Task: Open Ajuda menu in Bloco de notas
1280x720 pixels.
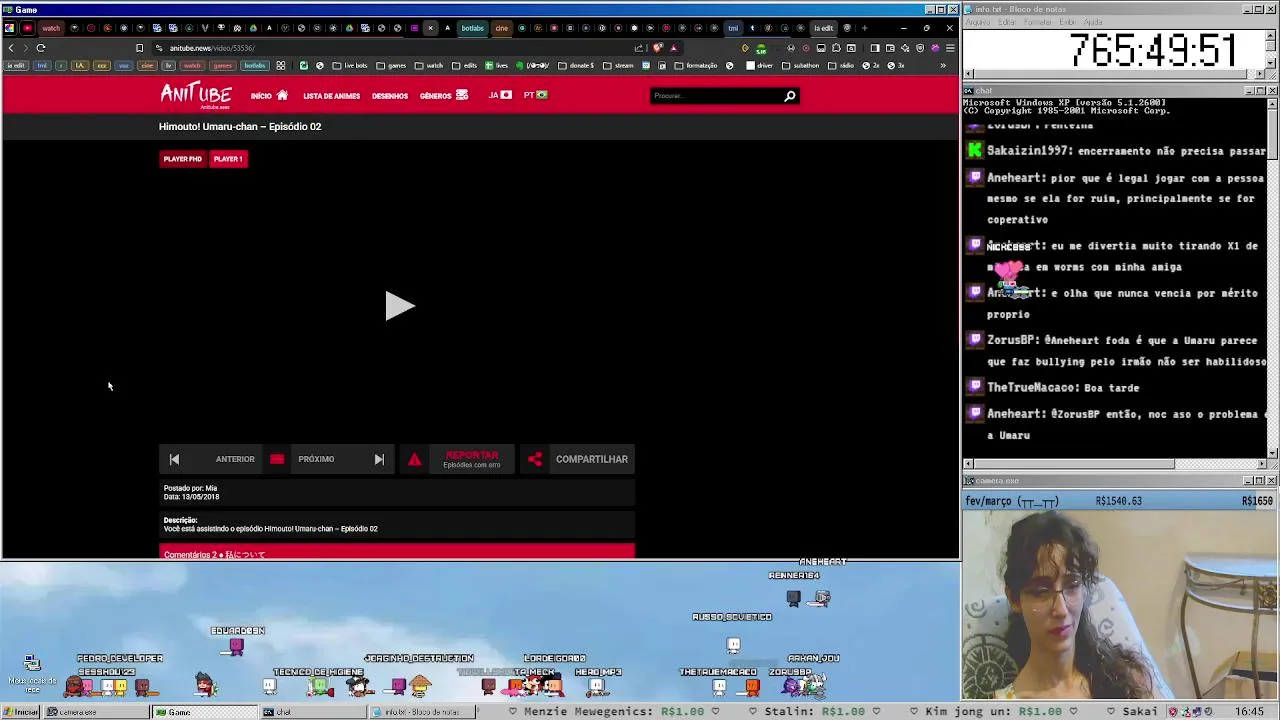Action: point(1093,22)
